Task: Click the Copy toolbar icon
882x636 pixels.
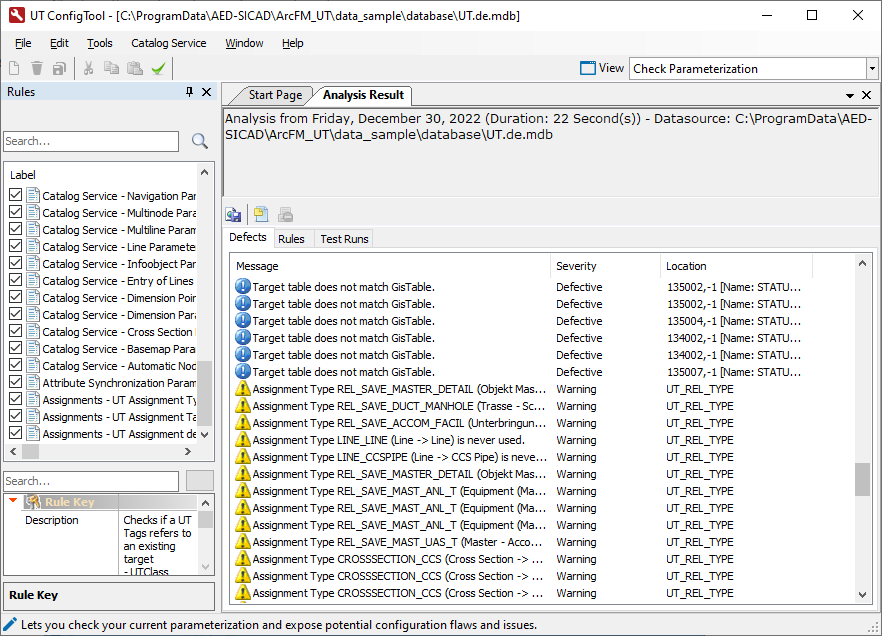Action: coord(111,69)
